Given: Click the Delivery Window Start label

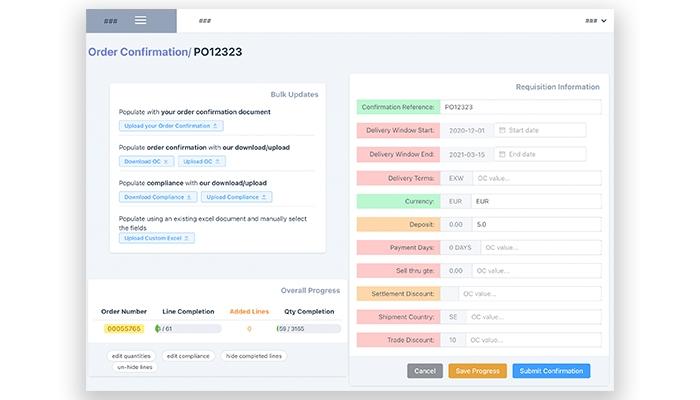Looking at the screenshot, I should click(399, 130).
